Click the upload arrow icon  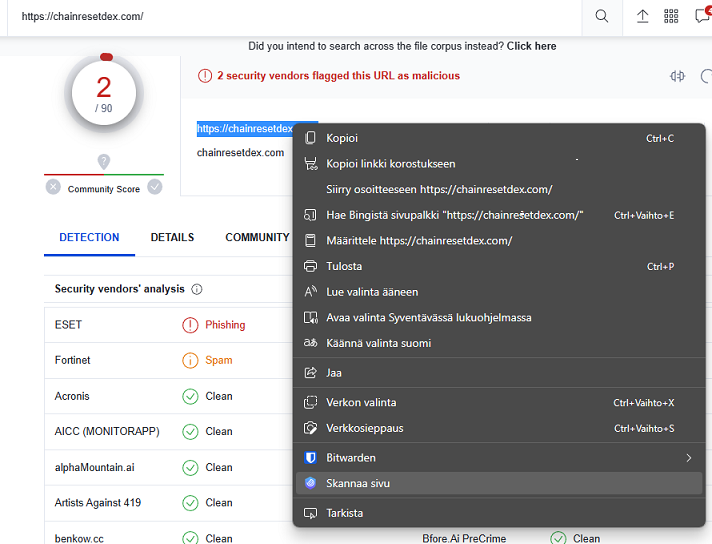642,16
